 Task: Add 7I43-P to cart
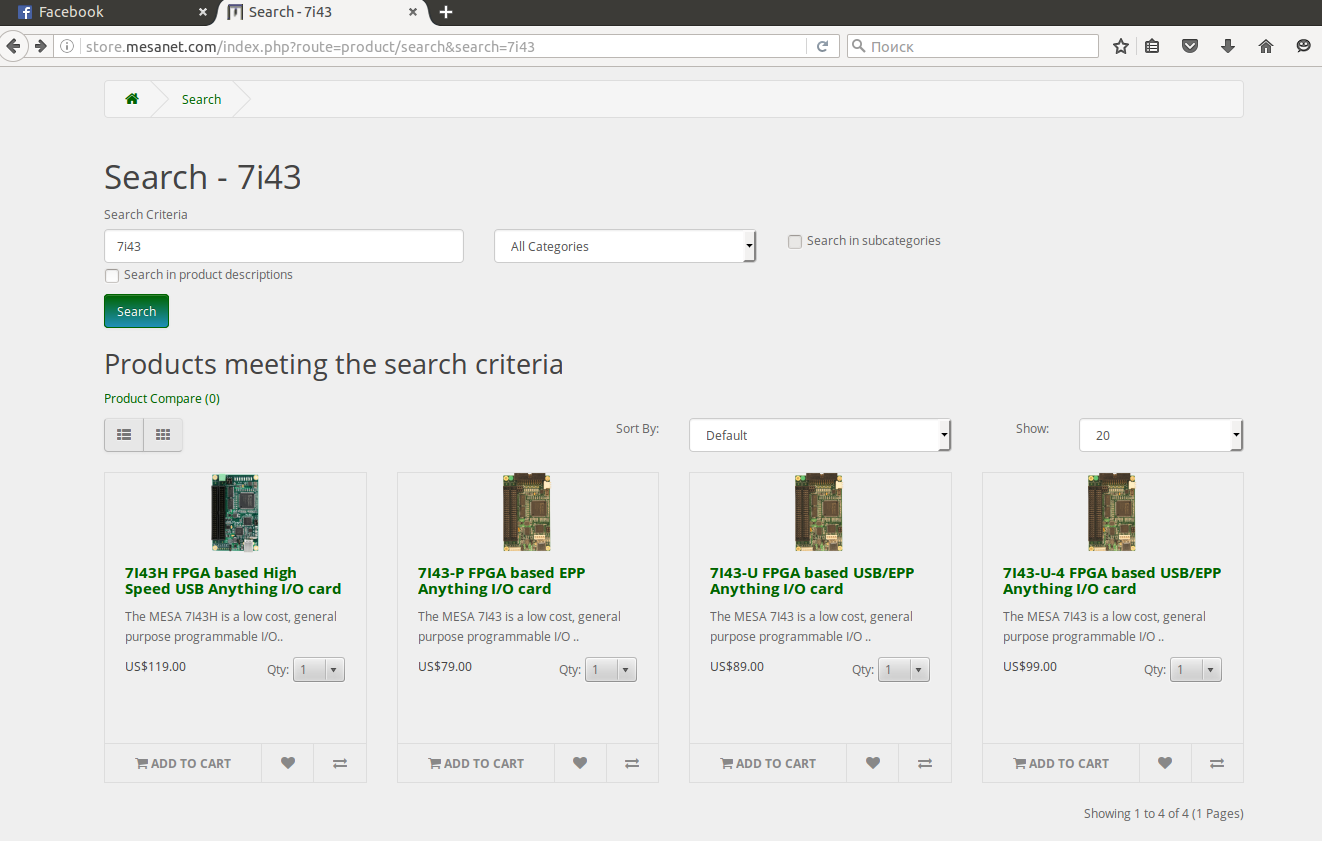pos(476,763)
